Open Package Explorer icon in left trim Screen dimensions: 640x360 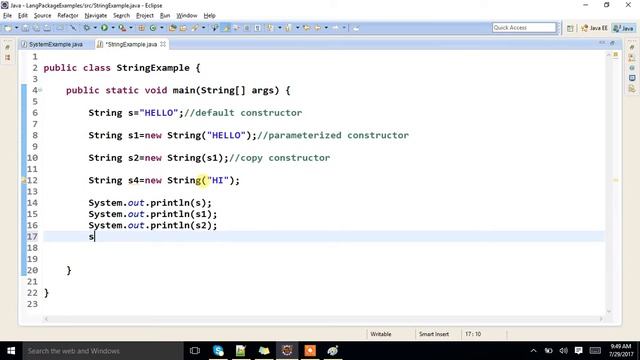(8, 58)
